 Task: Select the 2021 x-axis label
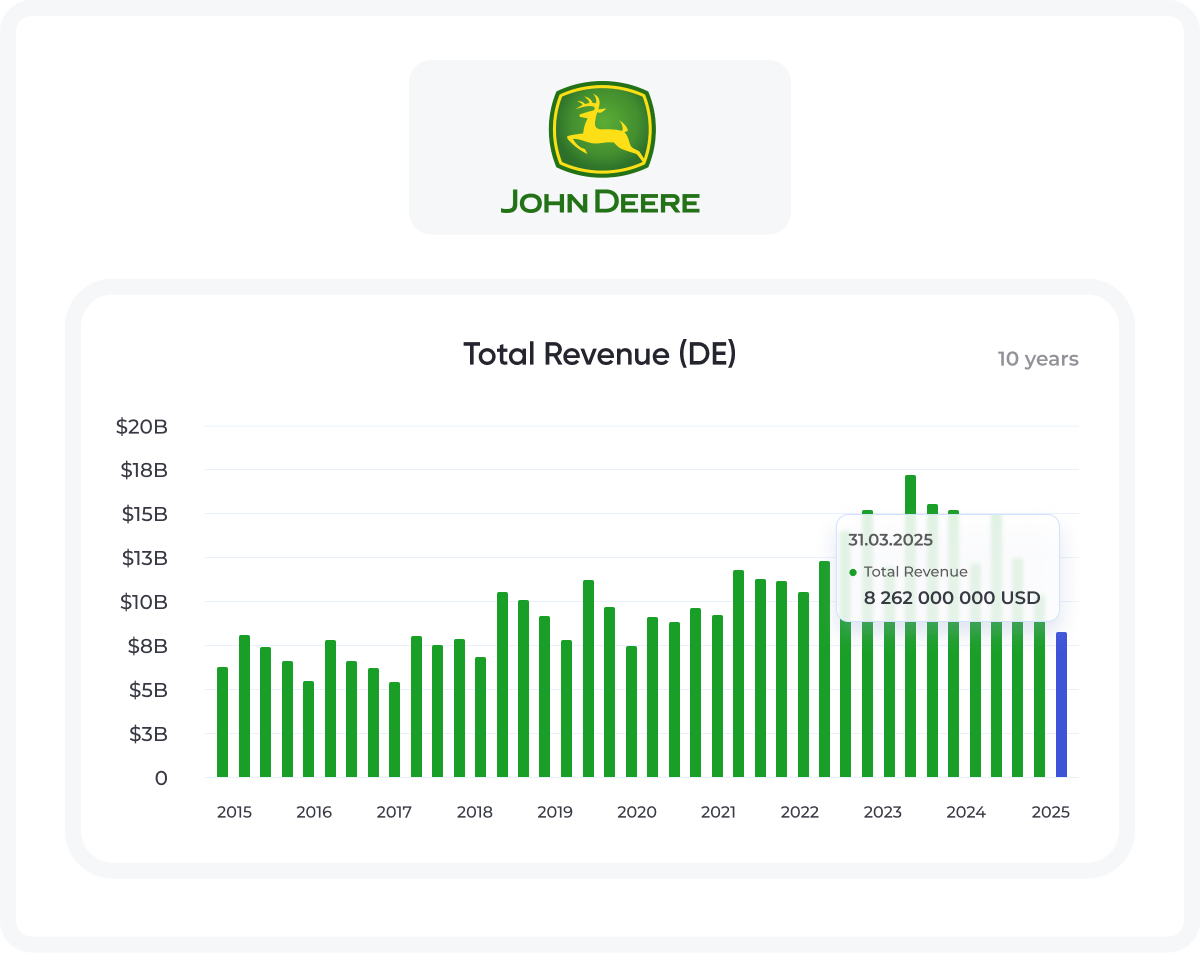coord(718,812)
